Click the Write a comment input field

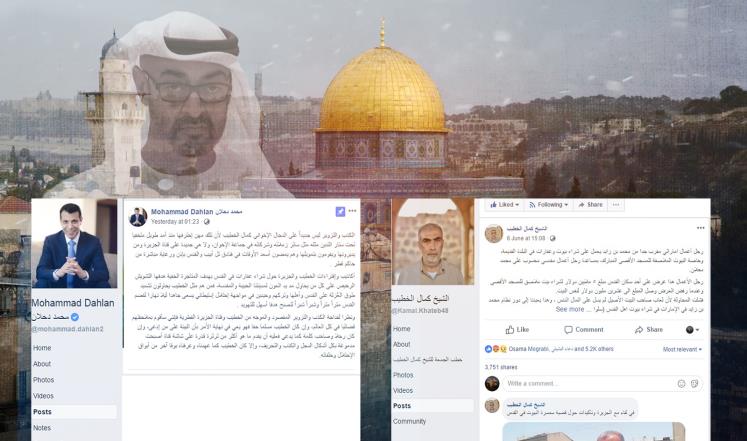coord(602,383)
